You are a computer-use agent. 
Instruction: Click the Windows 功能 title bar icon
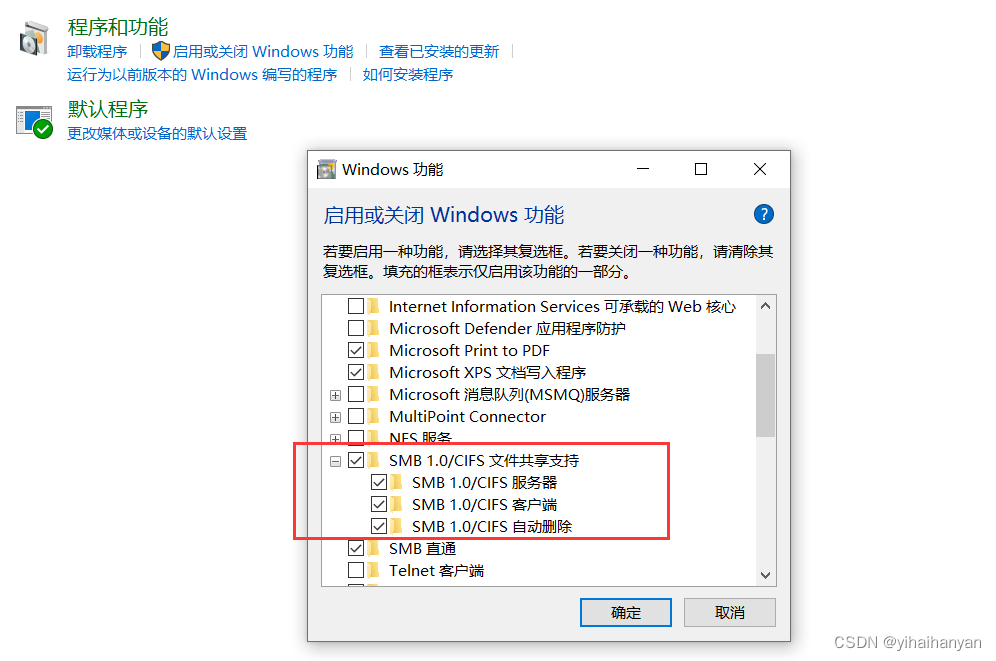pyautogui.click(x=326, y=170)
